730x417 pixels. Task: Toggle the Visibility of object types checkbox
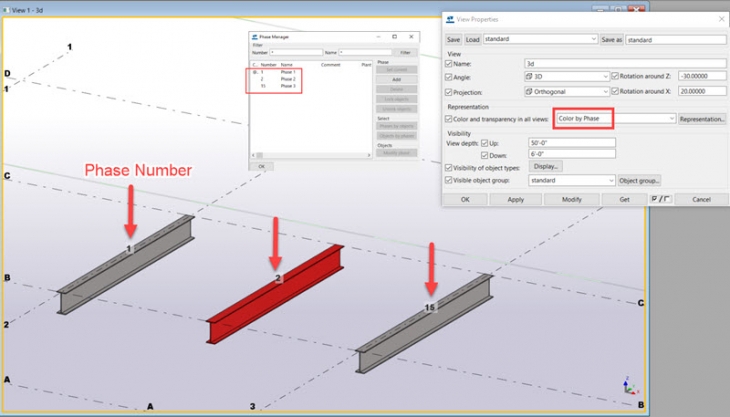449,167
